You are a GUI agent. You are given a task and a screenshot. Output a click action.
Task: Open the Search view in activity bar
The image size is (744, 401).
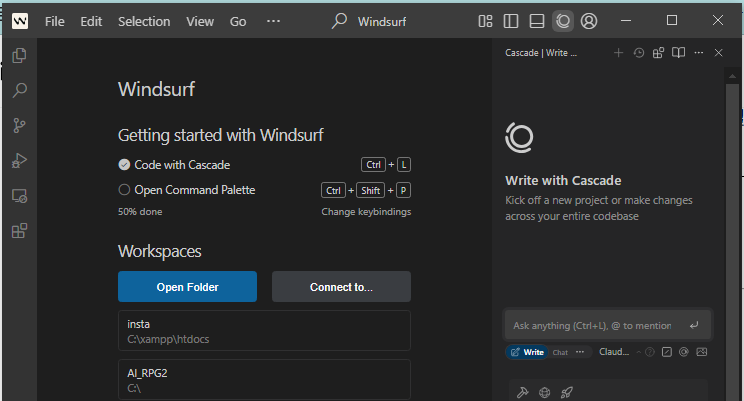19,90
